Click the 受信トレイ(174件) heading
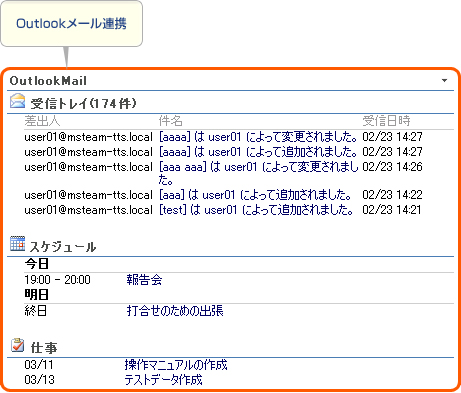This screenshot has width=461, height=393. point(83,103)
